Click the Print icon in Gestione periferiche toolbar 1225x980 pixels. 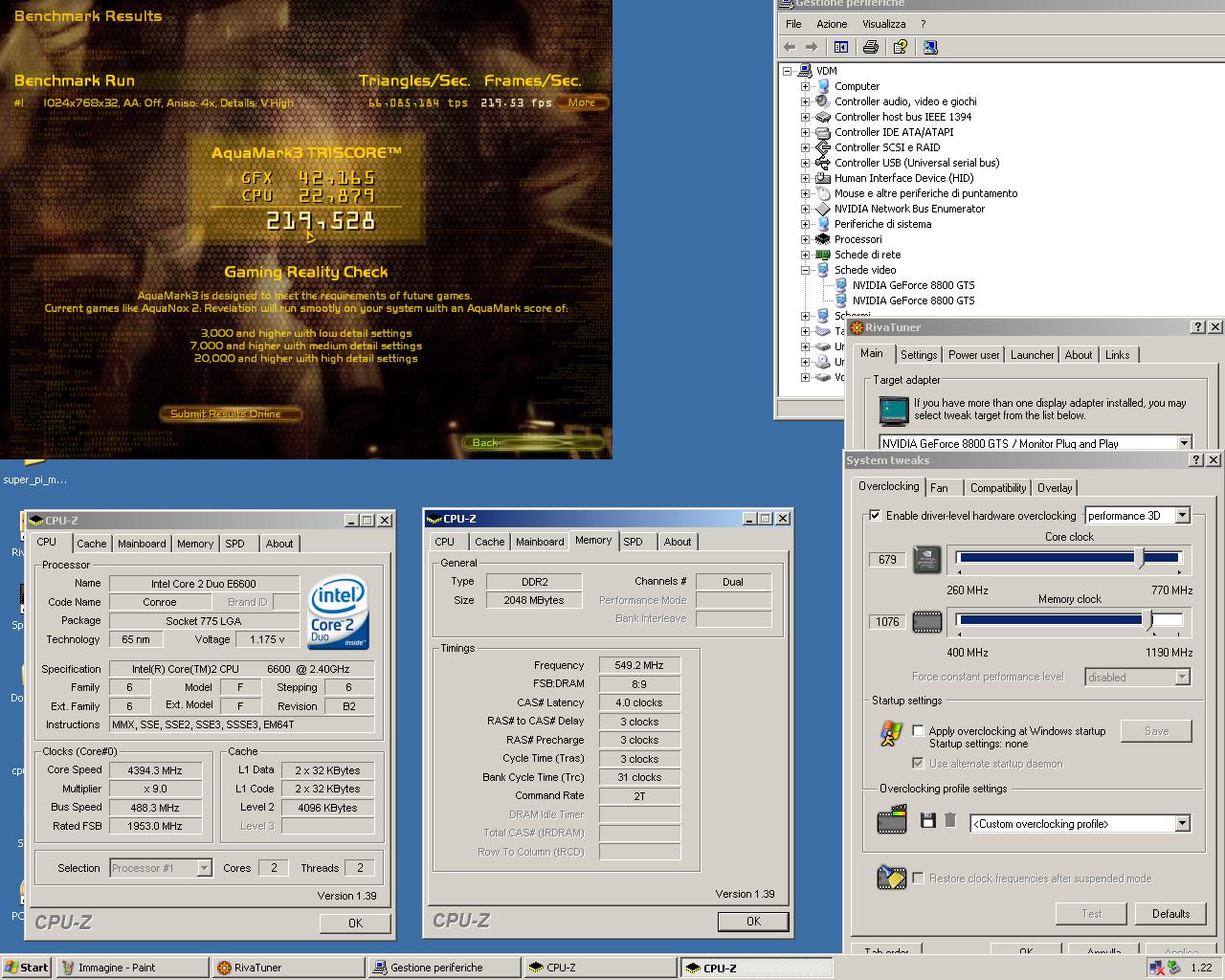click(871, 47)
